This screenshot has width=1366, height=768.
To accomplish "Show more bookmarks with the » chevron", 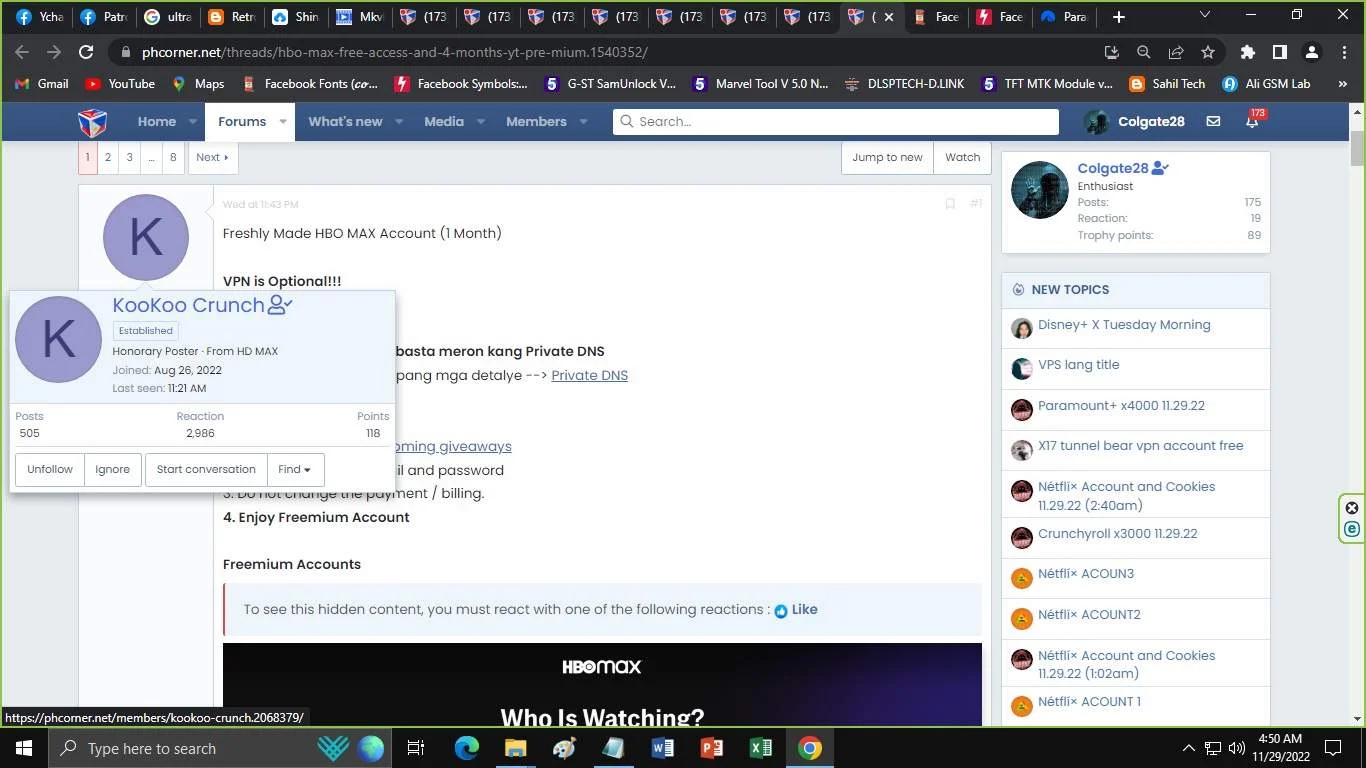I will coord(1342,84).
